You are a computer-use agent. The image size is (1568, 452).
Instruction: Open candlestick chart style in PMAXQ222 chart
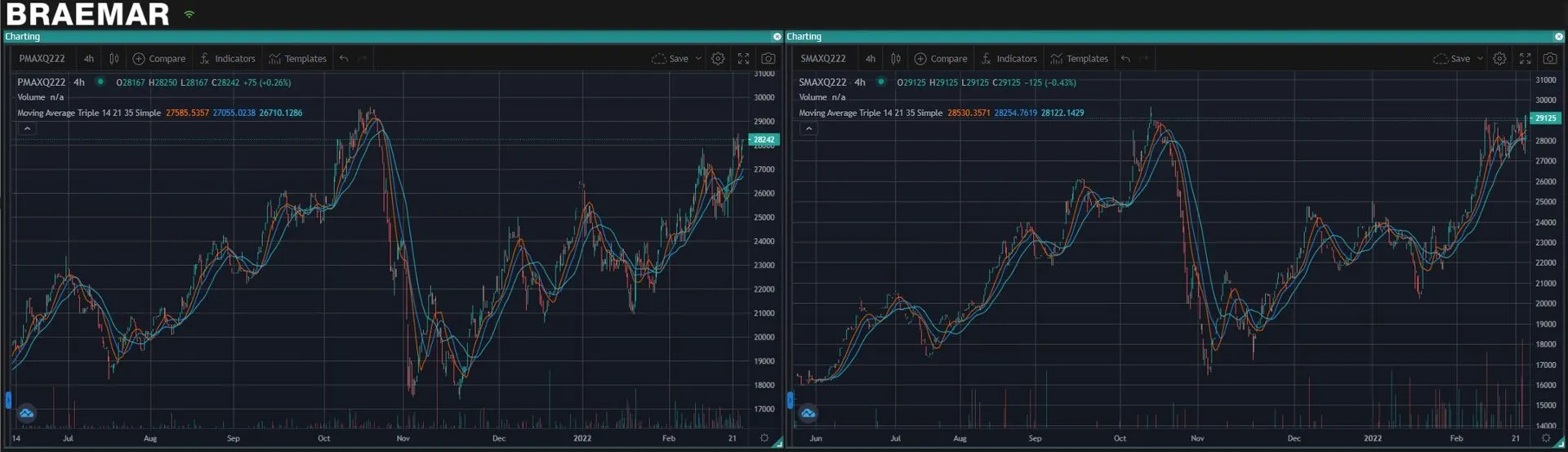[x=114, y=59]
